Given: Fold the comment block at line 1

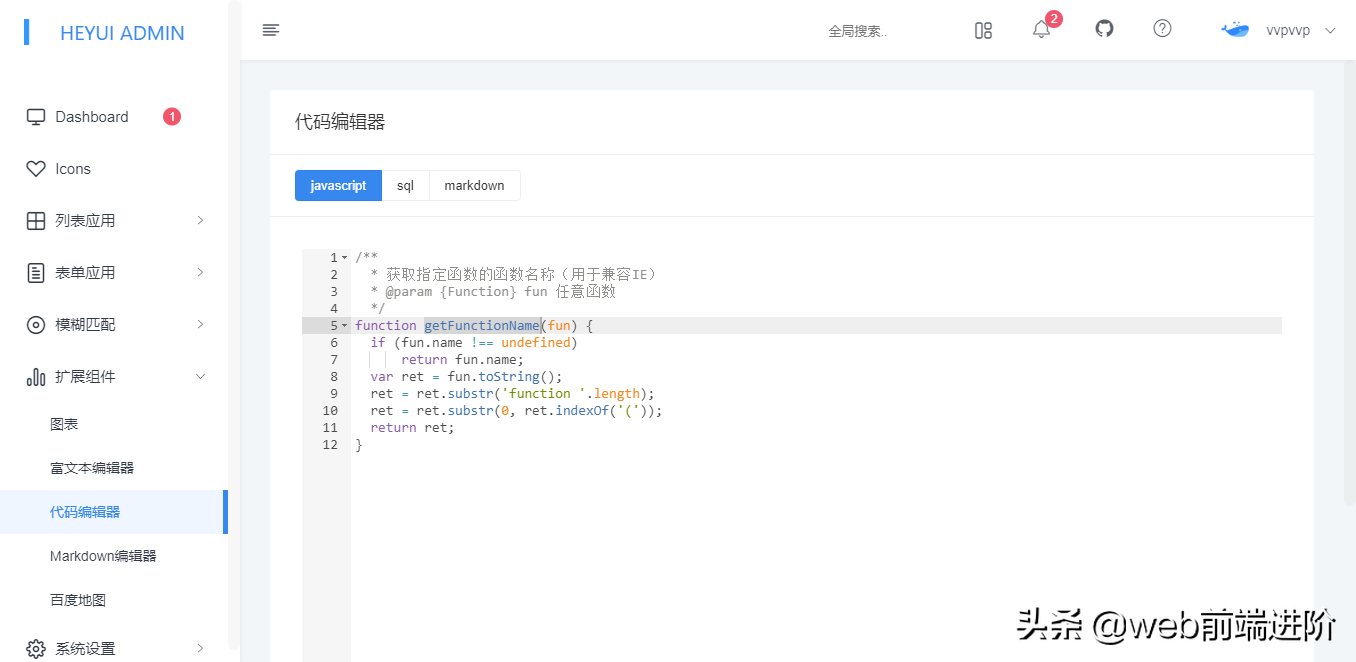Looking at the screenshot, I should 345,258.
